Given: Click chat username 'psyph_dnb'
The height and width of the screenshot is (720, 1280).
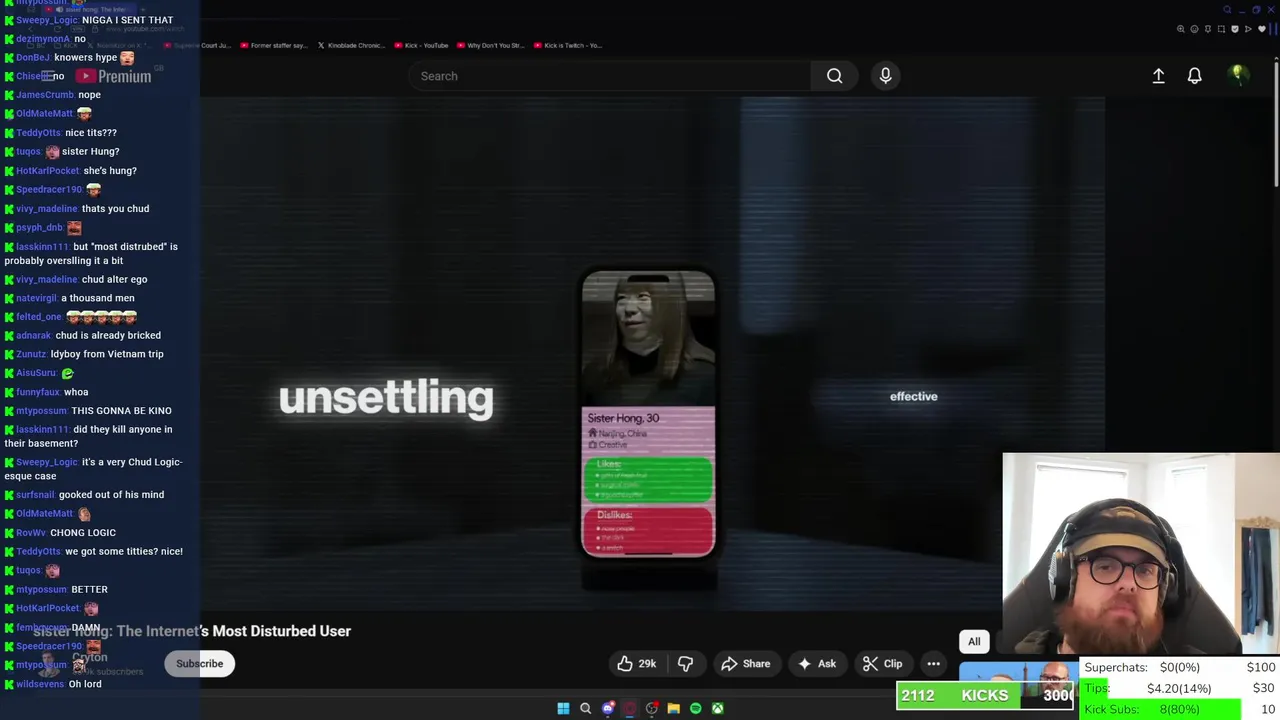Looking at the screenshot, I should 39,227.
